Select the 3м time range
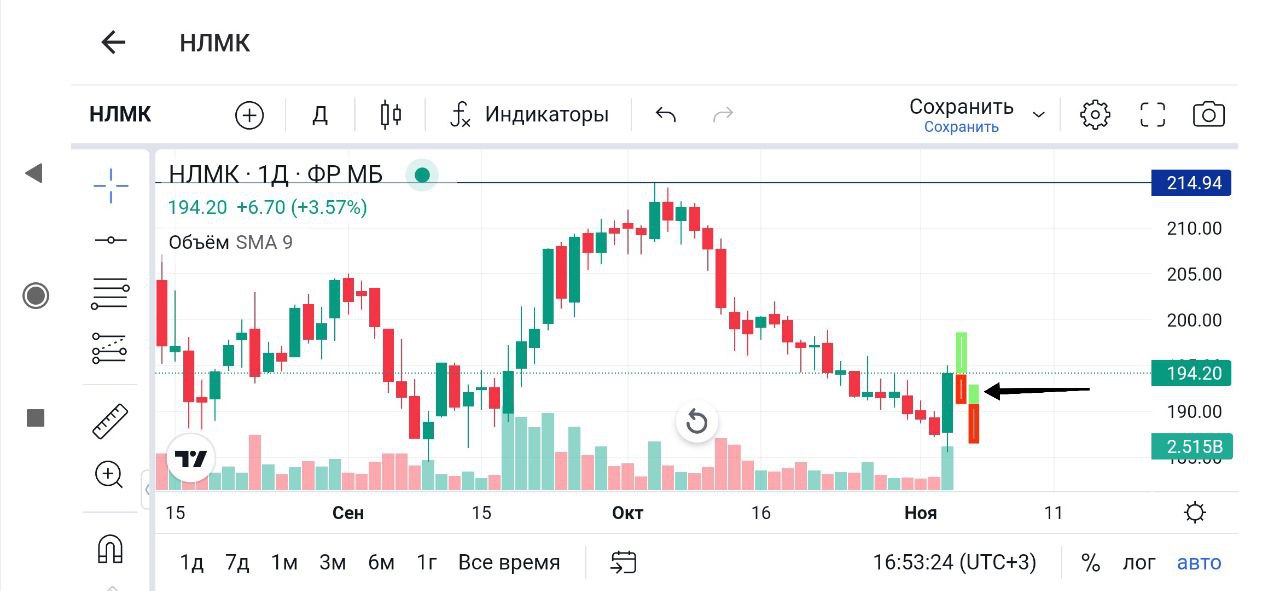This screenshot has height=591, width=1280. [x=332, y=562]
